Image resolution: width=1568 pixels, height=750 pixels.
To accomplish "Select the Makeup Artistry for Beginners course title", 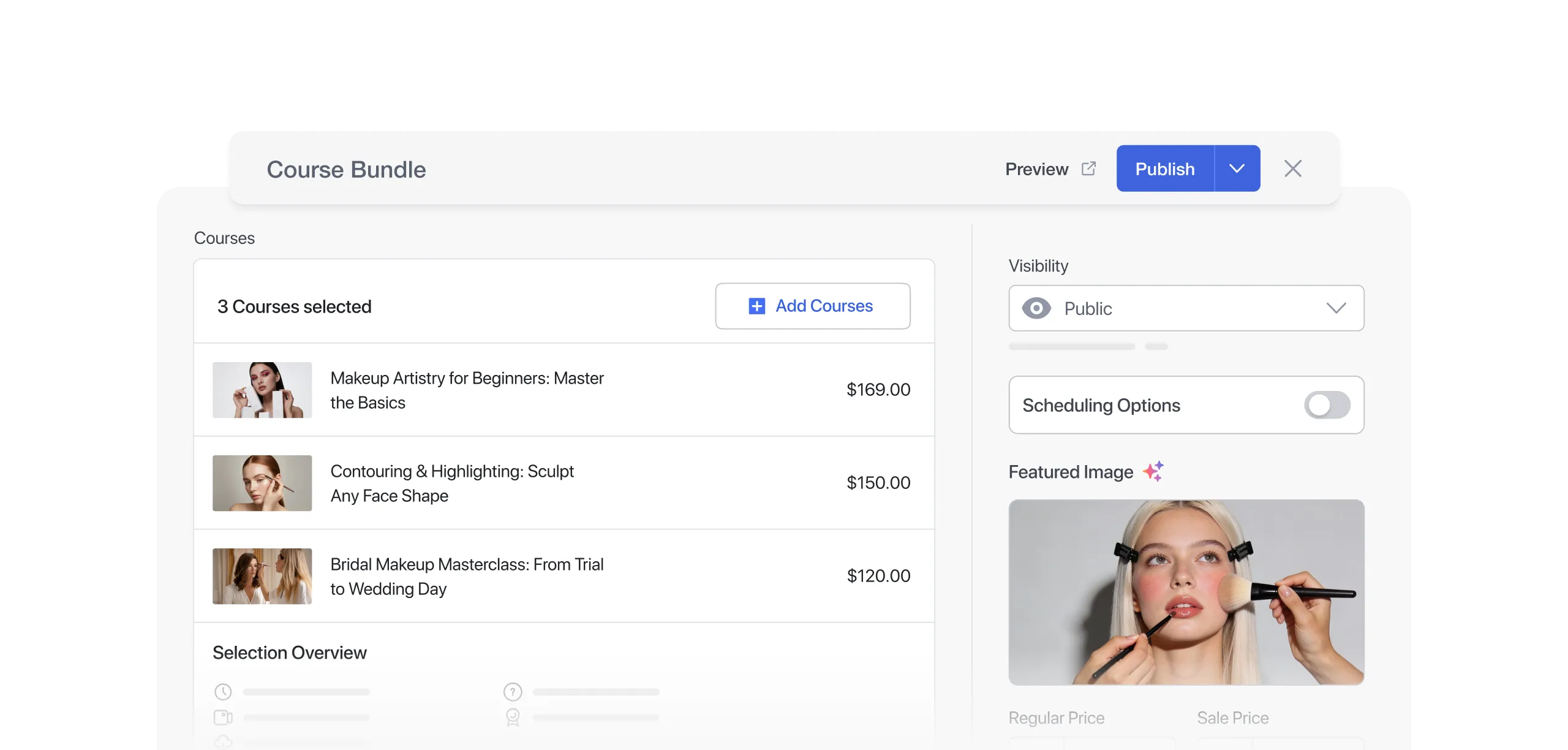I will click(467, 390).
